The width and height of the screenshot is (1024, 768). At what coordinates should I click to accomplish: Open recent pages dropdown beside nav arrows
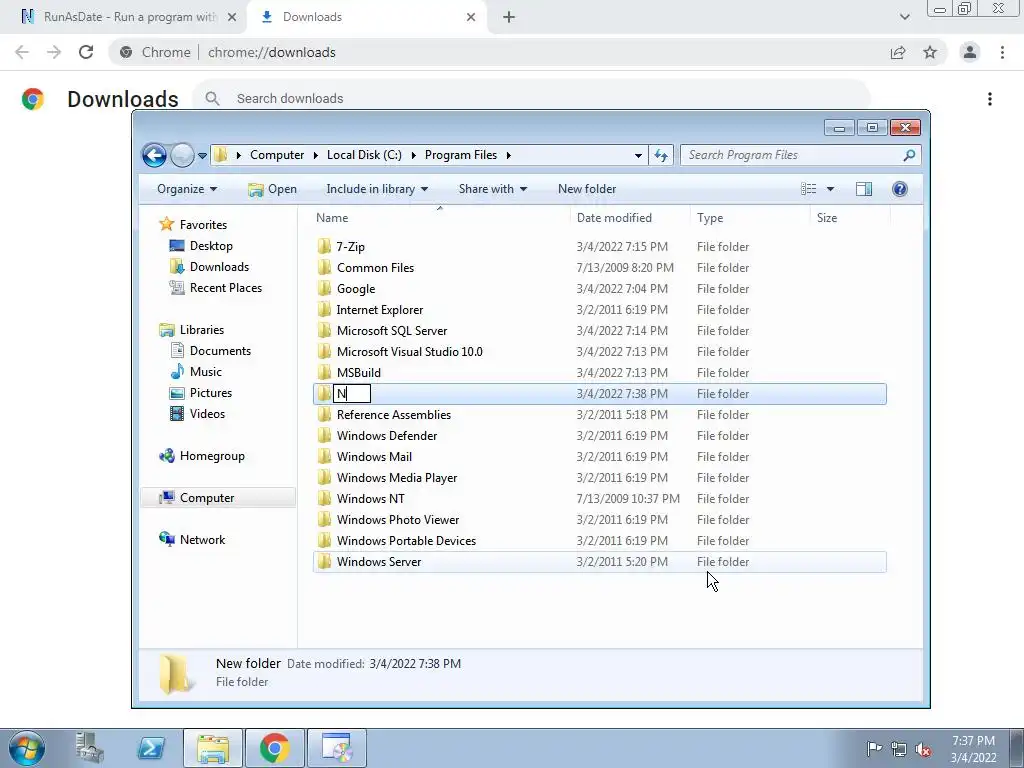202,156
